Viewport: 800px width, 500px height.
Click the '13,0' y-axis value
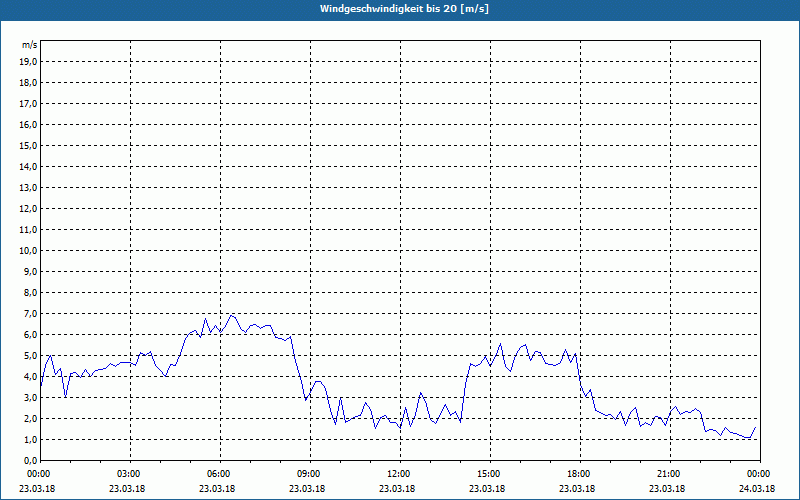click(x=28, y=188)
